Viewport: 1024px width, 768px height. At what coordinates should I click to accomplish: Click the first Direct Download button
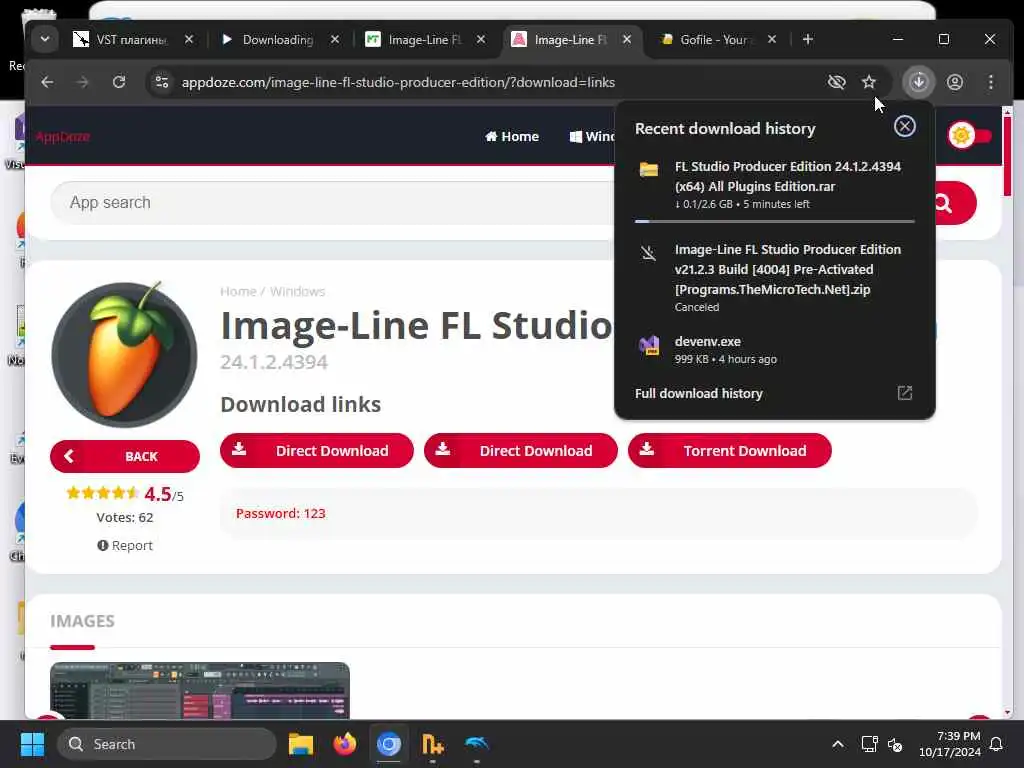(x=317, y=451)
